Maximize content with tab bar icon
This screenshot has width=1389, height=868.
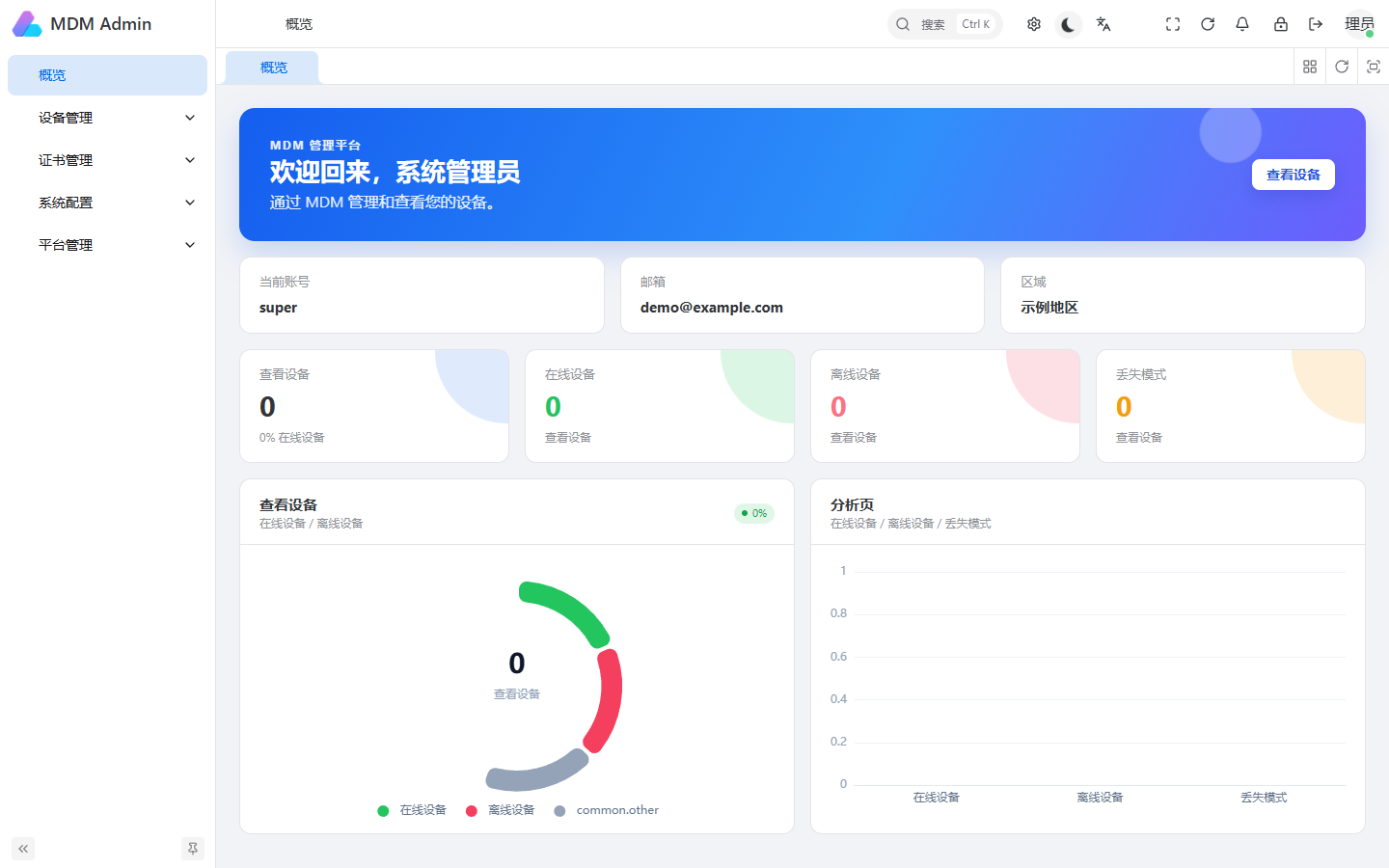point(1374,67)
